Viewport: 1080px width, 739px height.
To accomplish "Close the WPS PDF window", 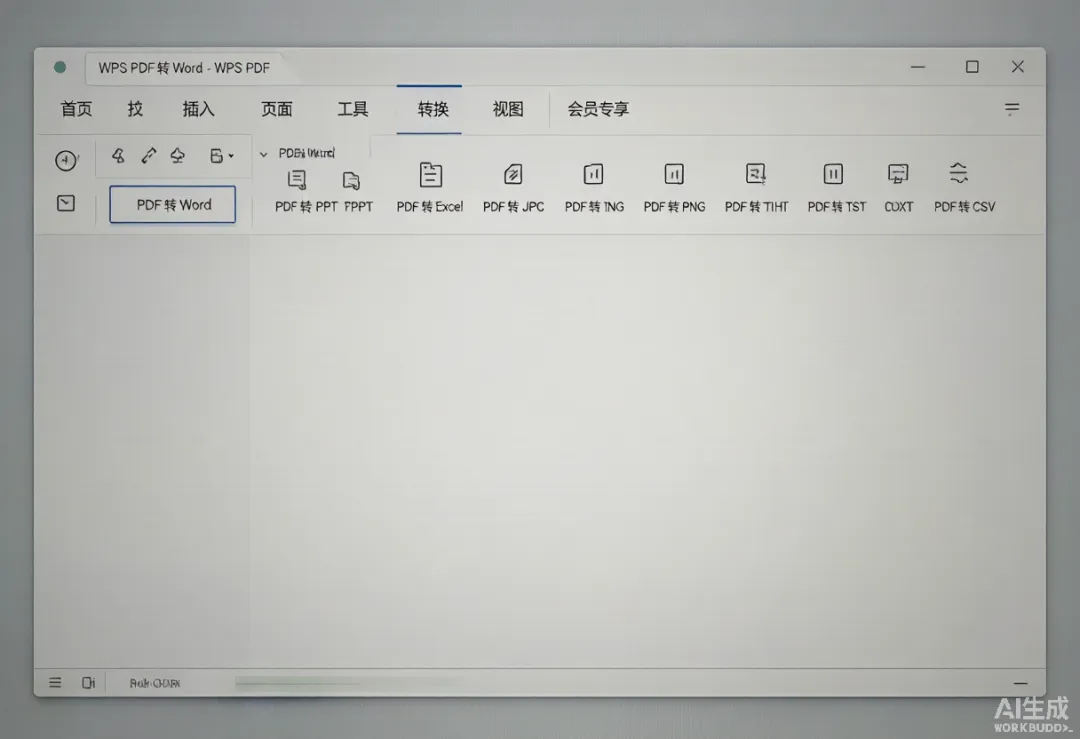I will (1017, 67).
